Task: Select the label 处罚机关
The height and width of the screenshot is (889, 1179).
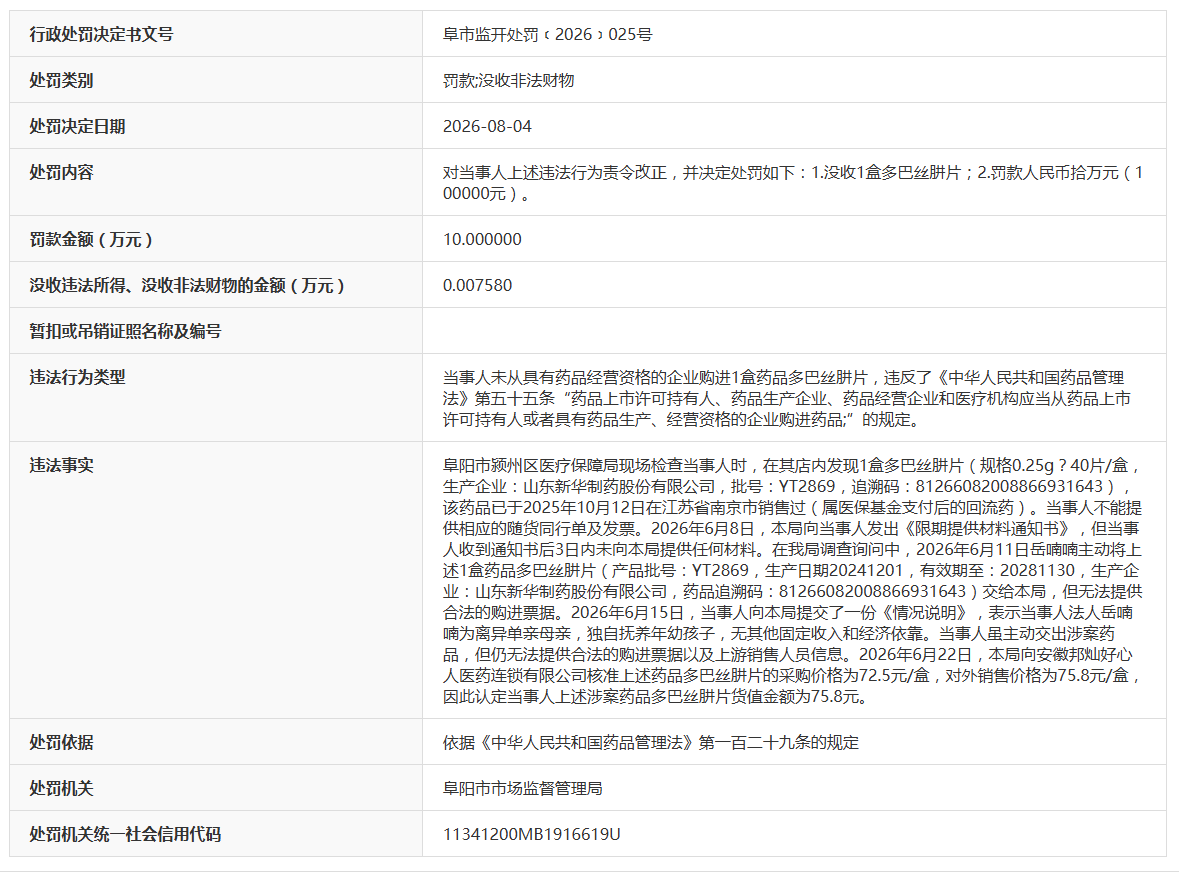Action: pyautogui.click(x=61, y=789)
